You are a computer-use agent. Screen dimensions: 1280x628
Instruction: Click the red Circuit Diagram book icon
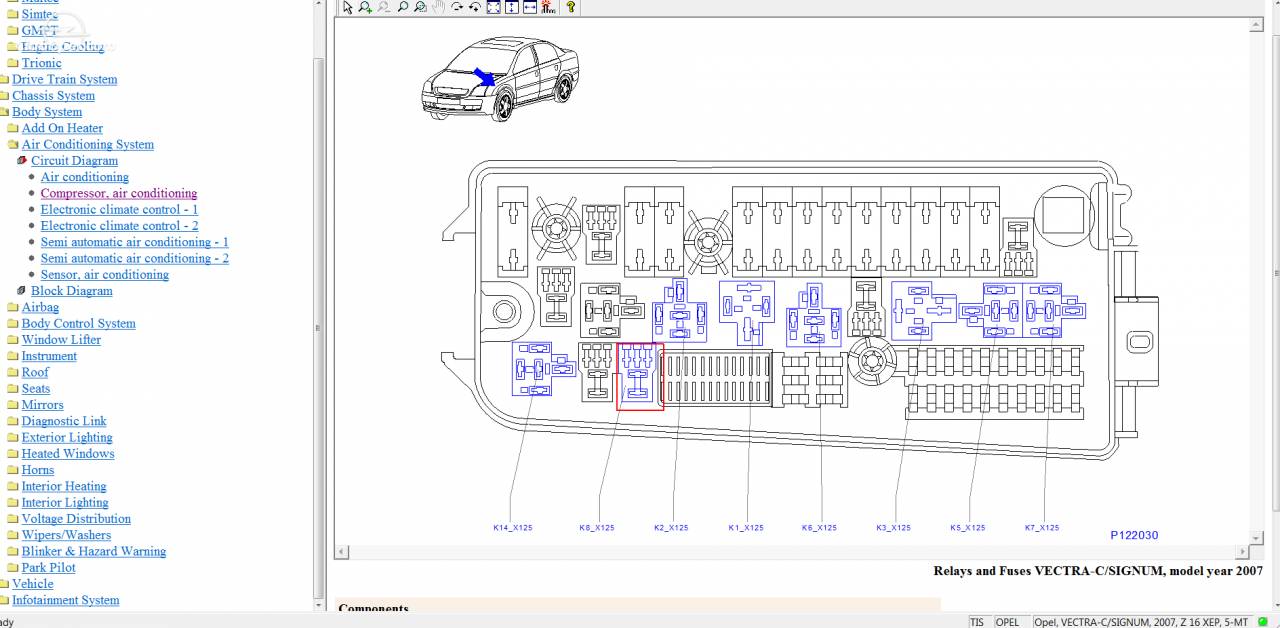pos(22,161)
